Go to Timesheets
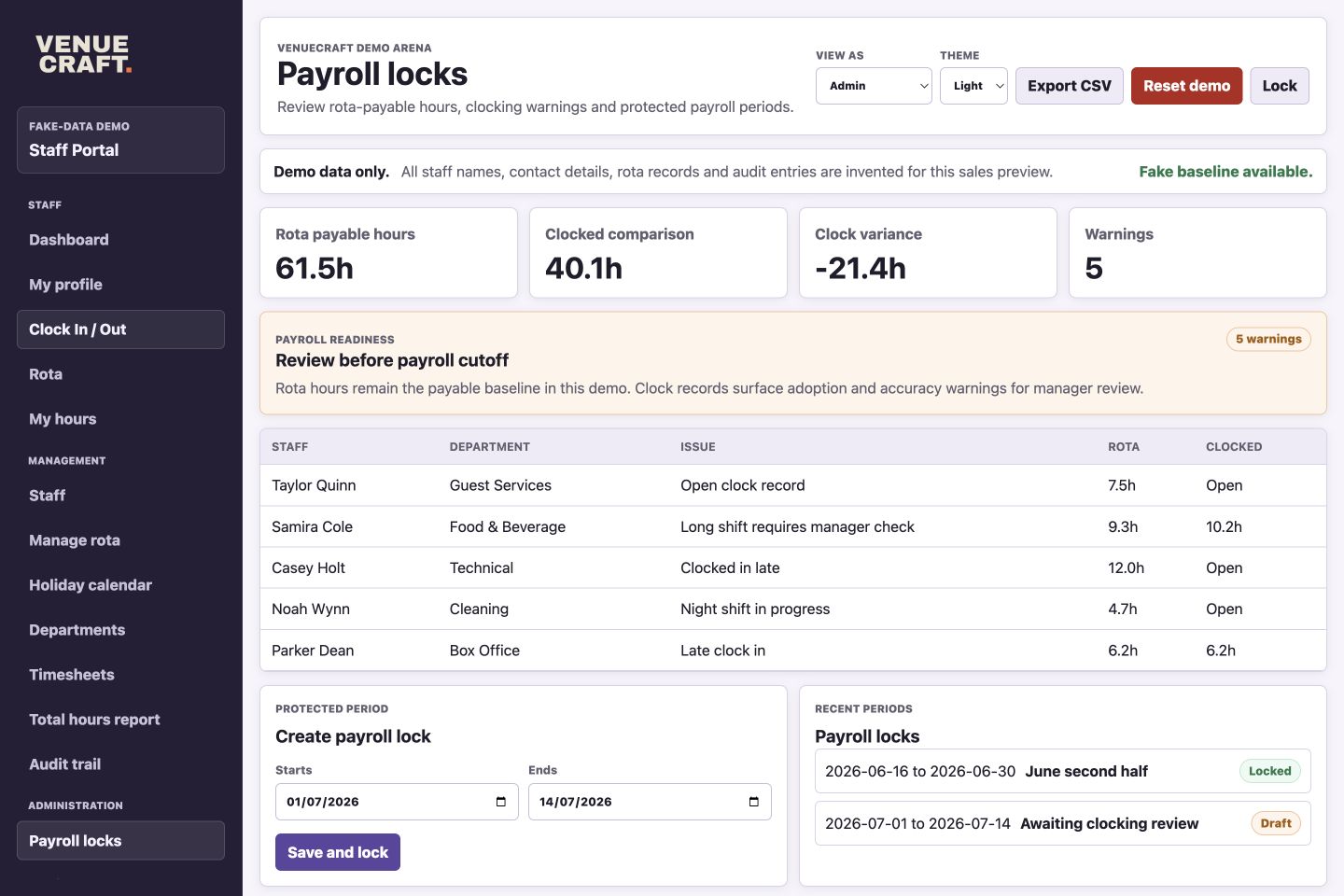1344x896 pixels. [x=120, y=675]
